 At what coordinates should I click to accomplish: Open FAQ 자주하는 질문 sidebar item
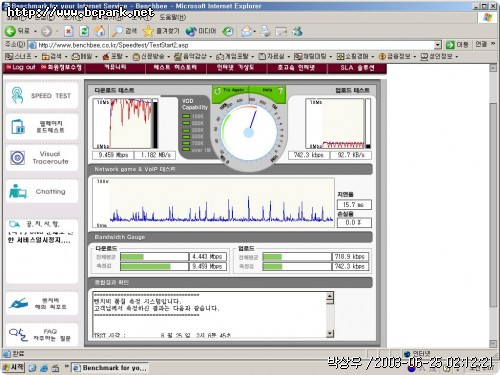pos(42,335)
